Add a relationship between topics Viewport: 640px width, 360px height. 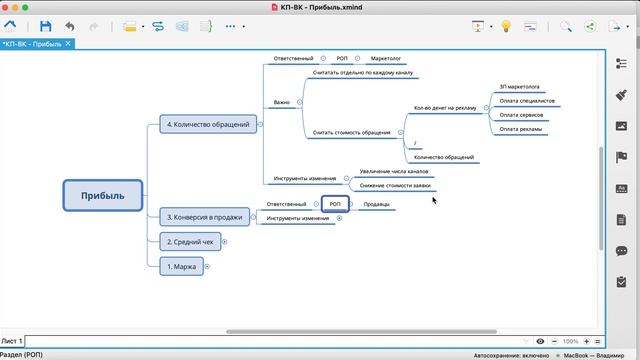point(158,27)
